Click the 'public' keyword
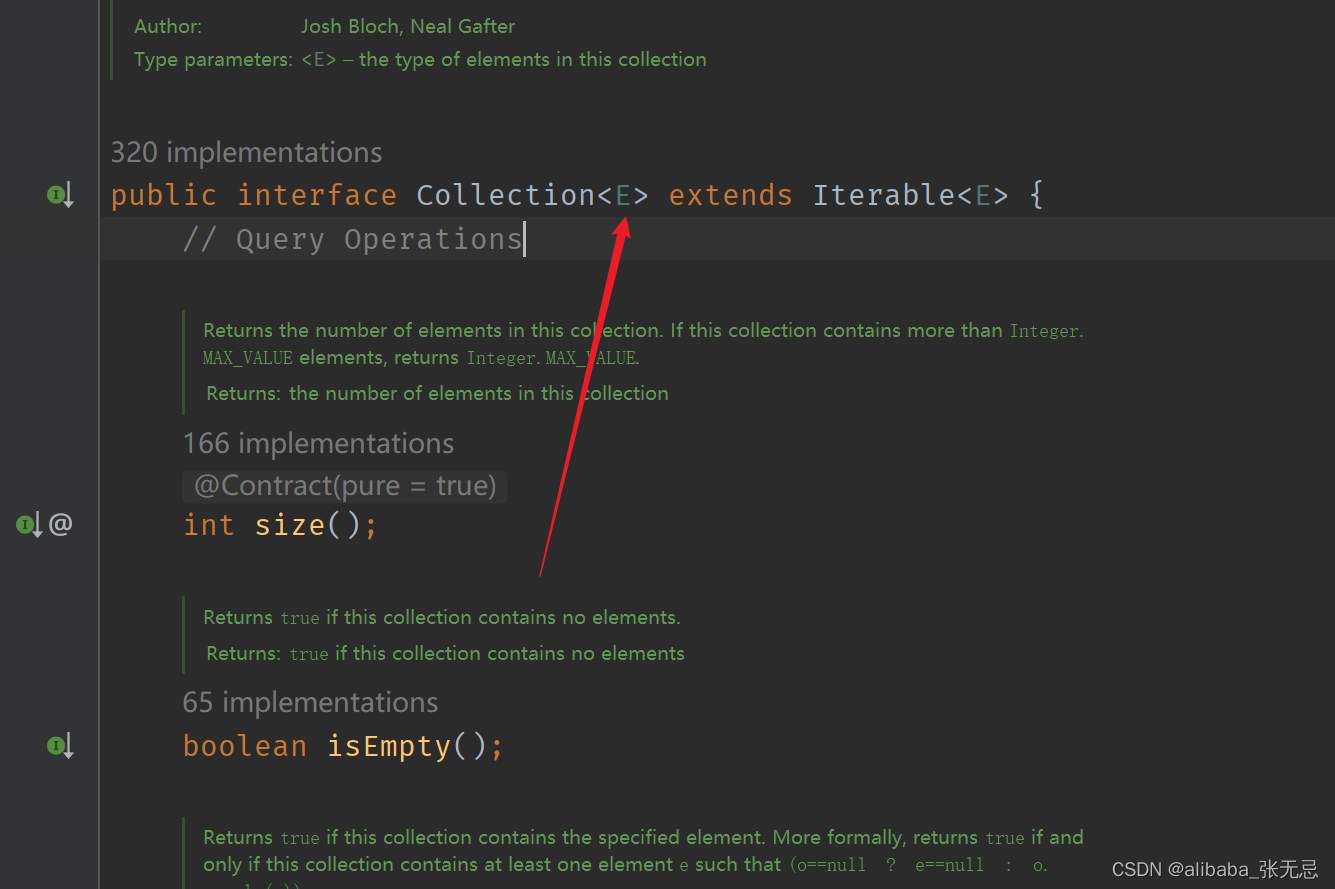The image size is (1335, 889). (163, 195)
